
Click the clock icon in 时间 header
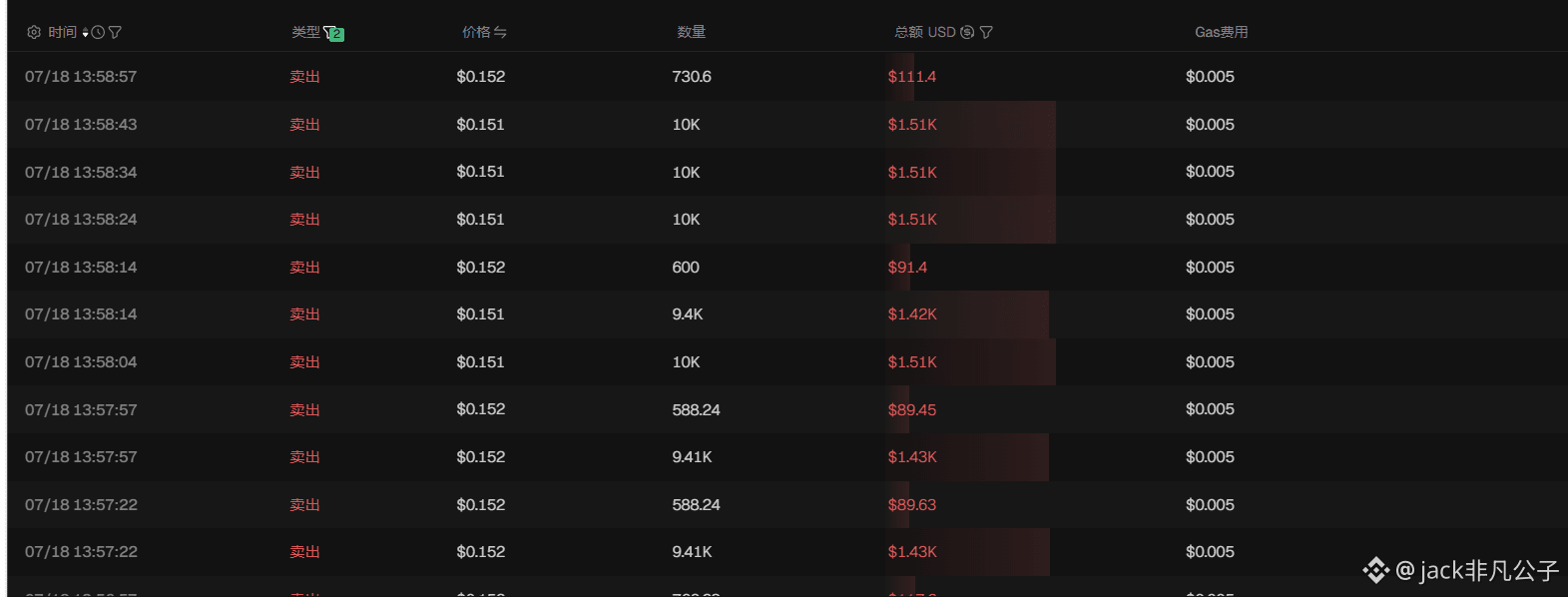pos(98,32)
